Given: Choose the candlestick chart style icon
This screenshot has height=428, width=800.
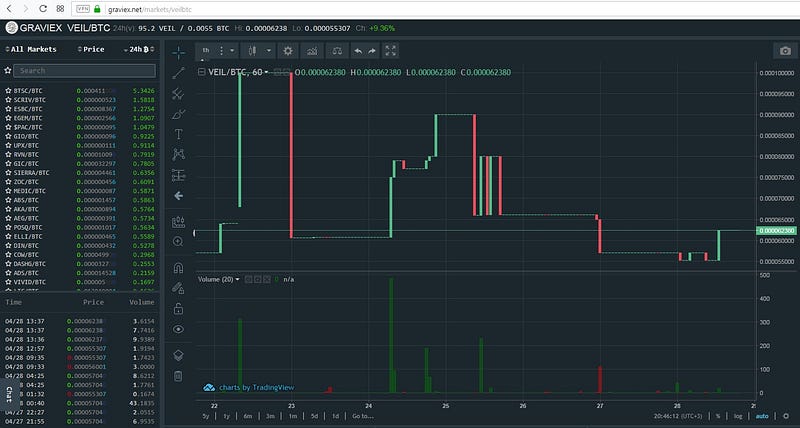Looking at the screenshot, I should tap(252, 51).
